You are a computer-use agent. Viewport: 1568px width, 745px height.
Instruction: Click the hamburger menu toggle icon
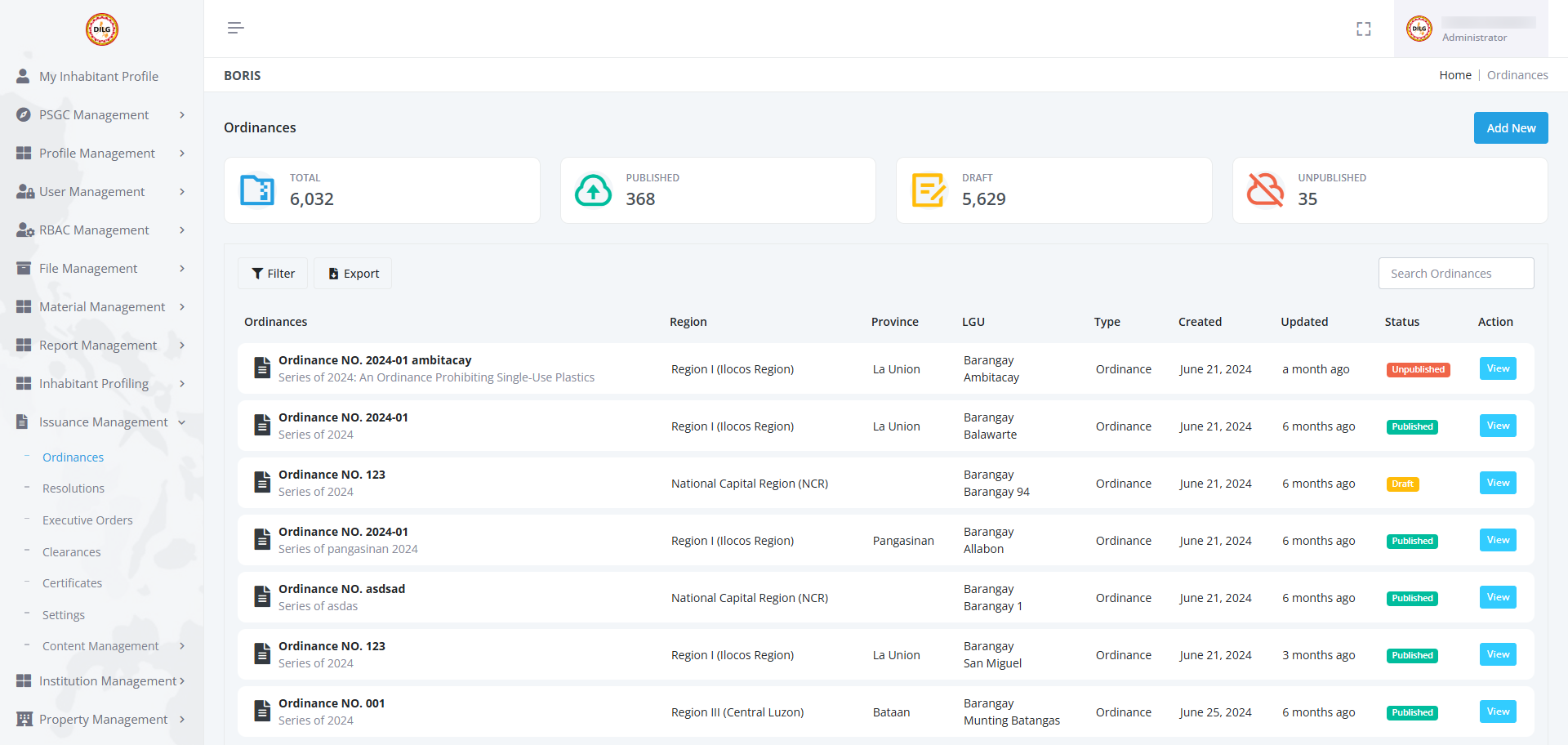pos(236,28)
